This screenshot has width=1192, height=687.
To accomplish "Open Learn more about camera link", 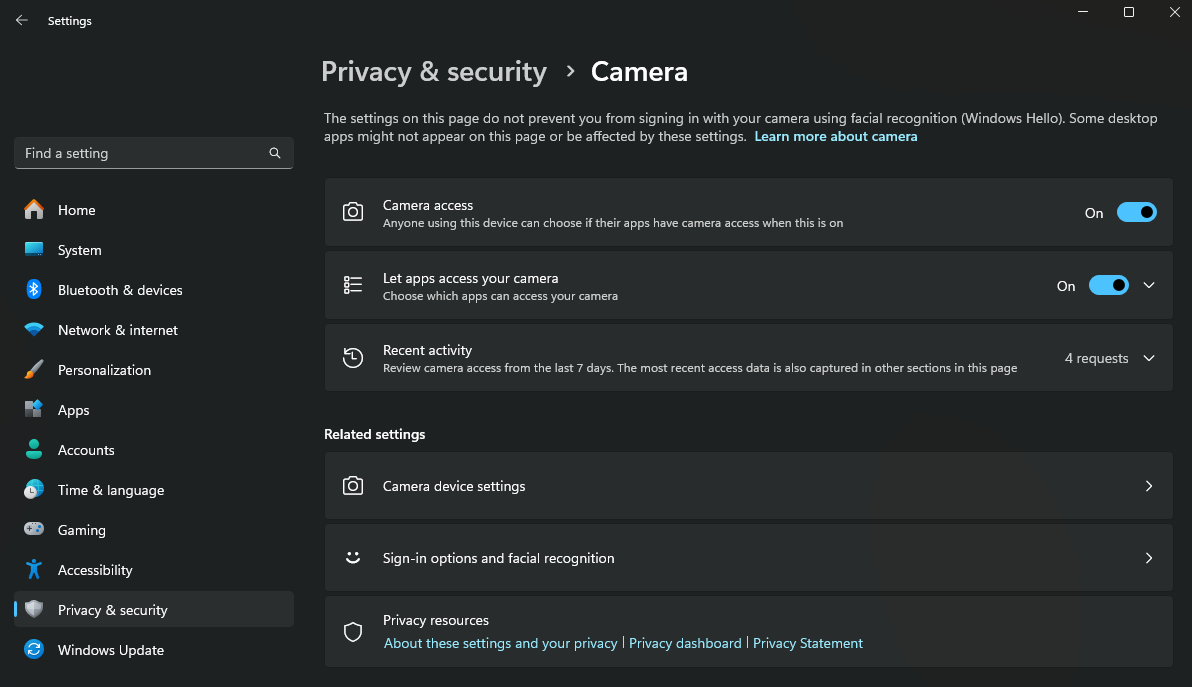I will 835,136.
